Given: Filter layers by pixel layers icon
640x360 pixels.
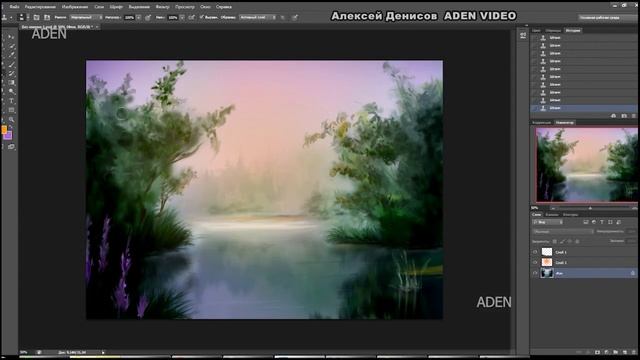Looking at the screenshot, I should tap(586, 222).
